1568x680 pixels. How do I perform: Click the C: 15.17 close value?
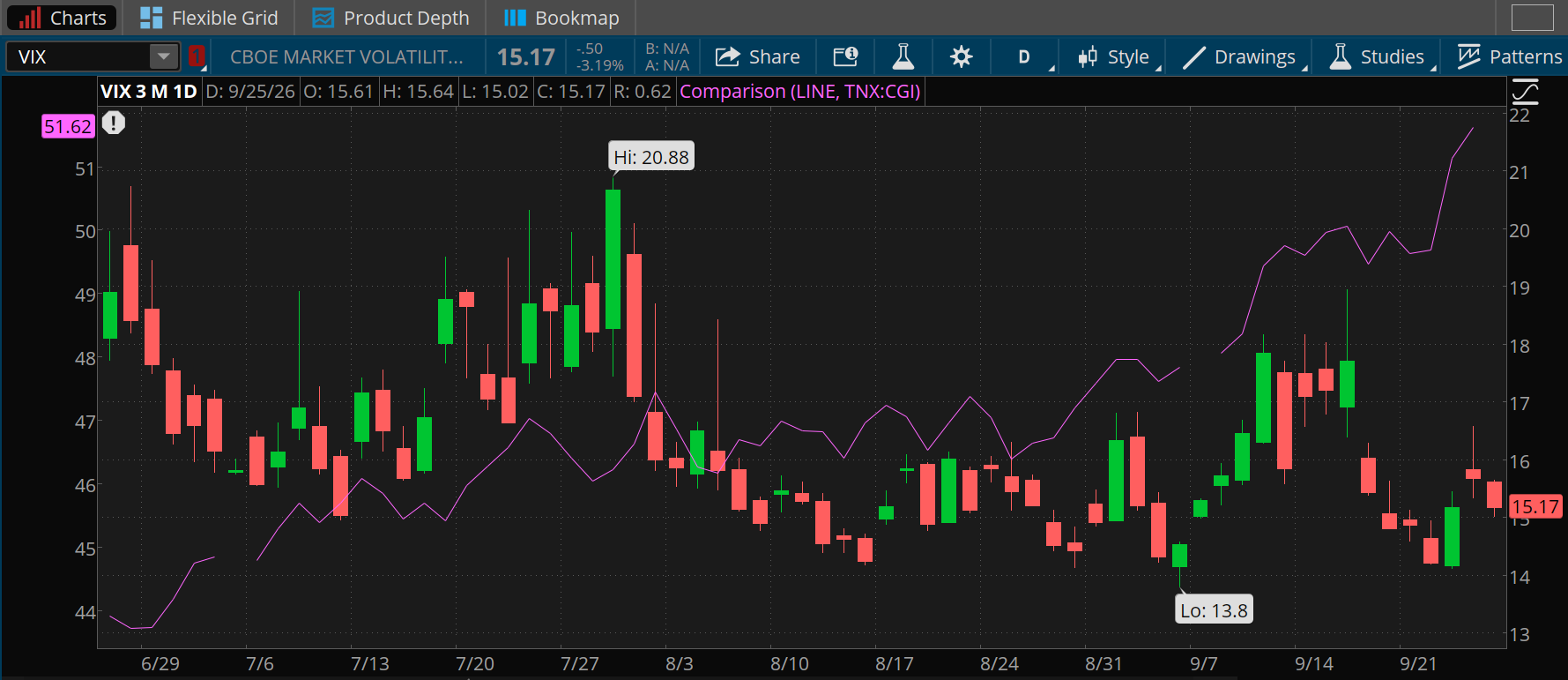click(571, 92)
